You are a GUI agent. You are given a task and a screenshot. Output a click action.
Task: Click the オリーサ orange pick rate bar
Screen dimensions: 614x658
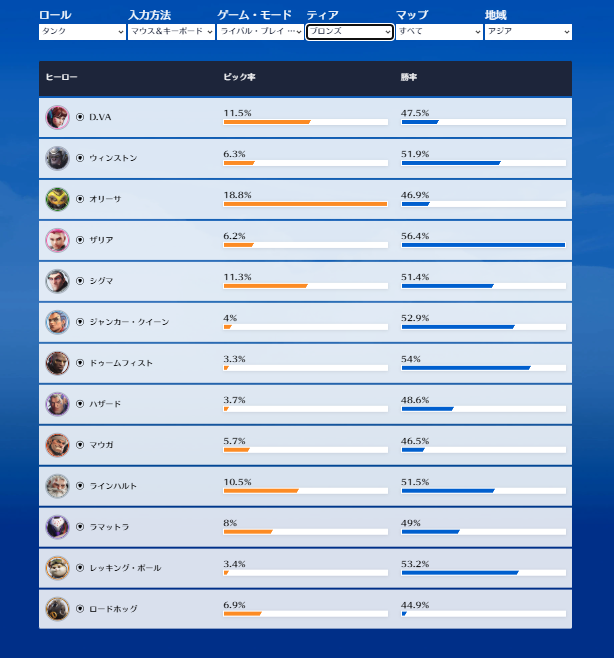click(x=305, y=204)
